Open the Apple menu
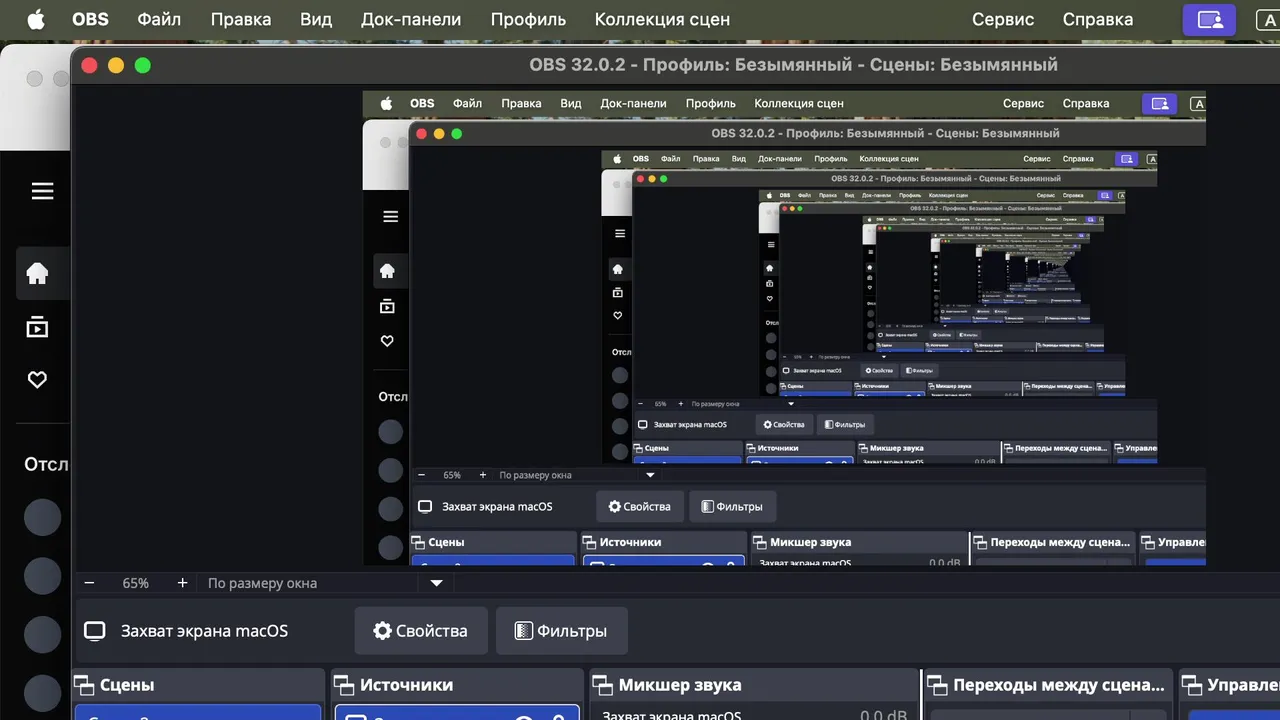1280x720 pixels. 35,20
